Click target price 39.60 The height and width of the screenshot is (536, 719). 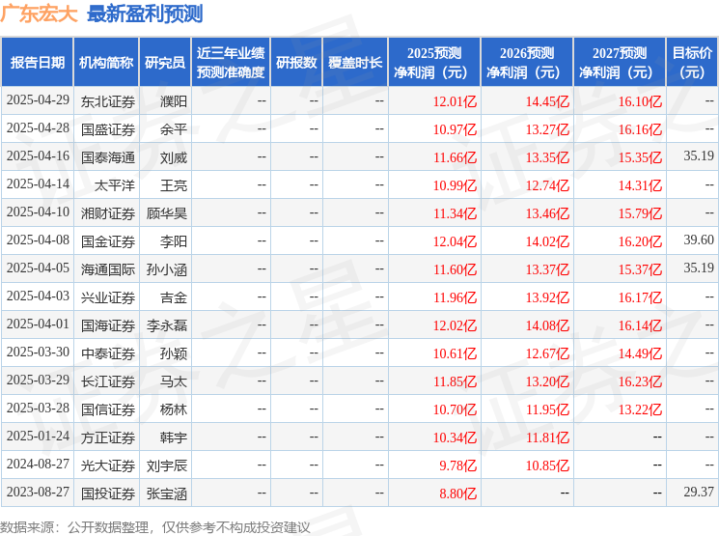pos(698,240)
